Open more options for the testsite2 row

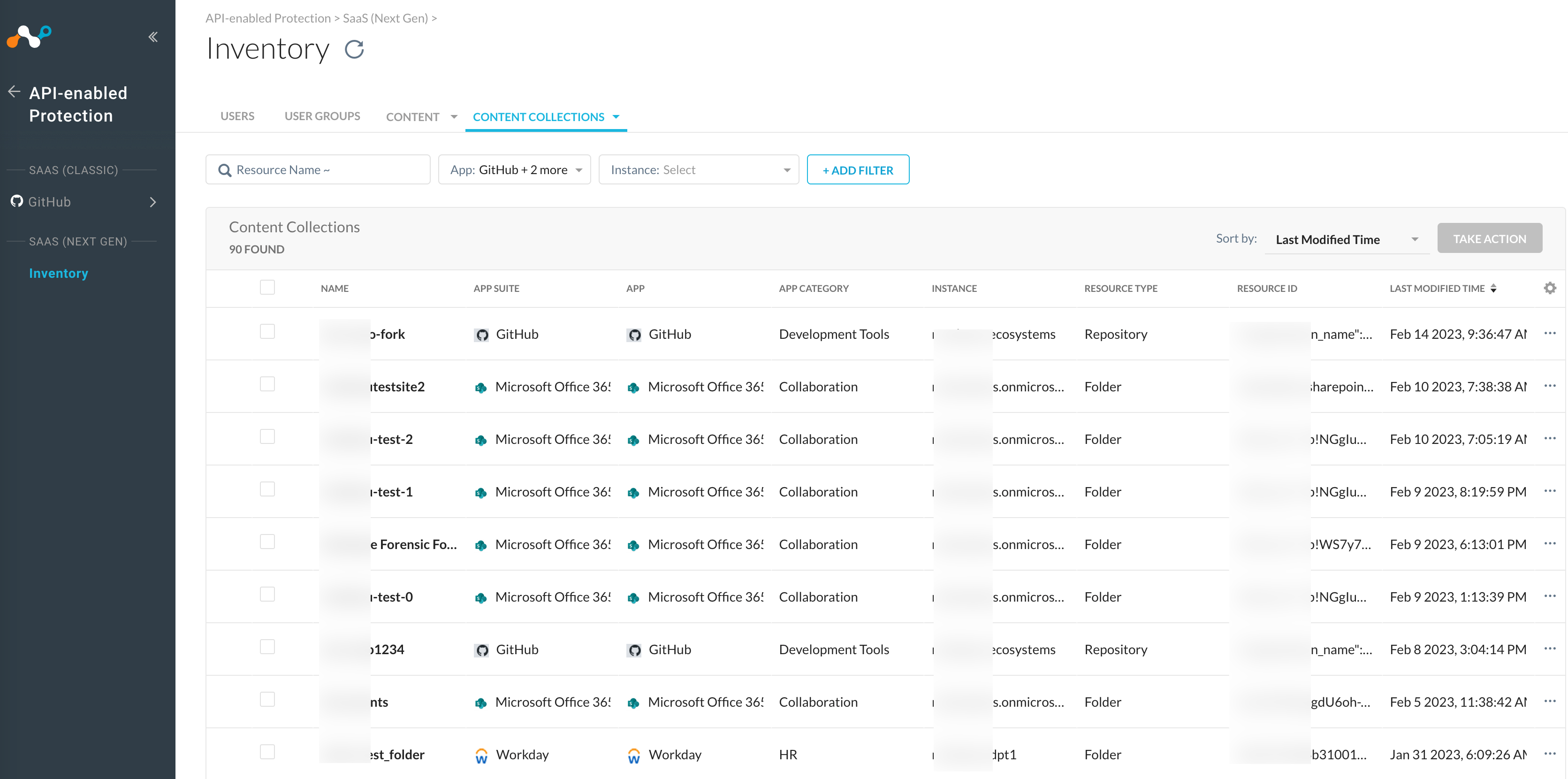pyautogui.click(x=1550, y=386)
